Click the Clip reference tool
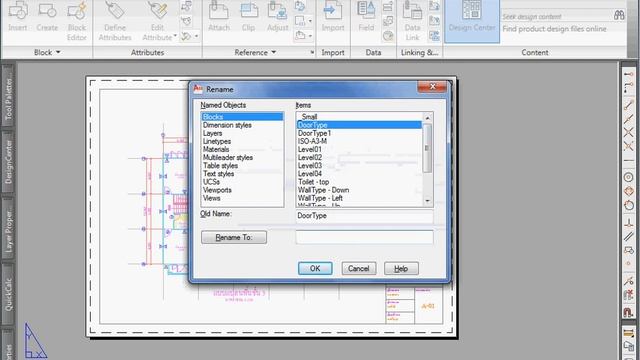The width and height of the screenshot is (640, 360). click(248, 16)
